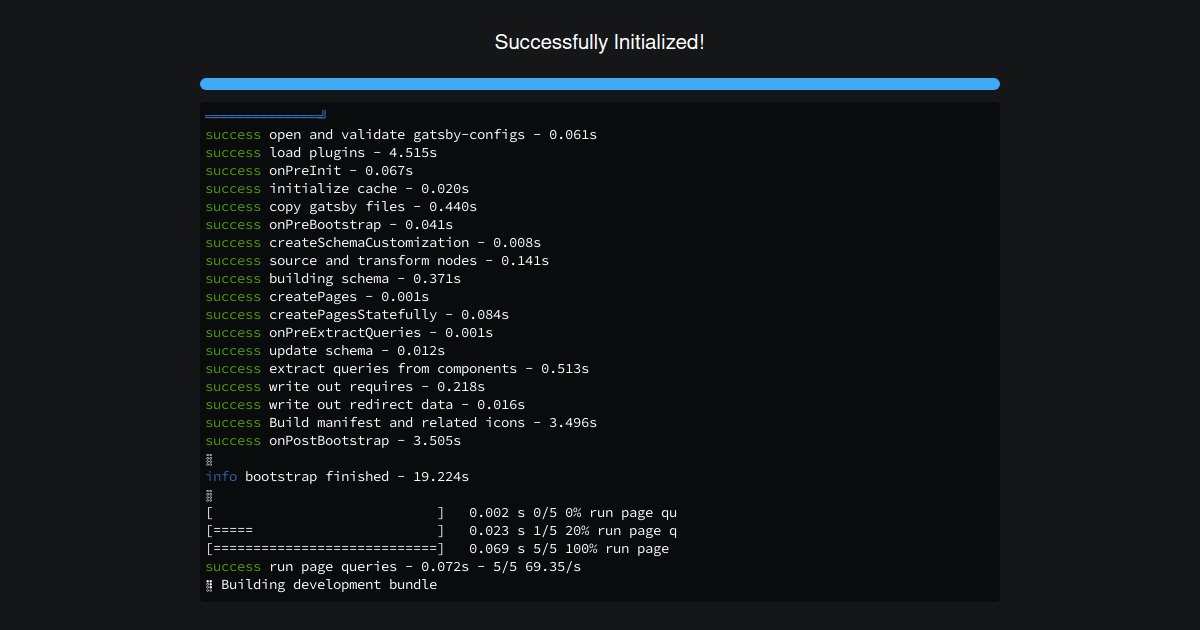Select 'write out redirect data - 0.016s' line
Image resolution: width=1200 pixels, height=630 pixels.
pyautogui.click(x=365, y=404)
